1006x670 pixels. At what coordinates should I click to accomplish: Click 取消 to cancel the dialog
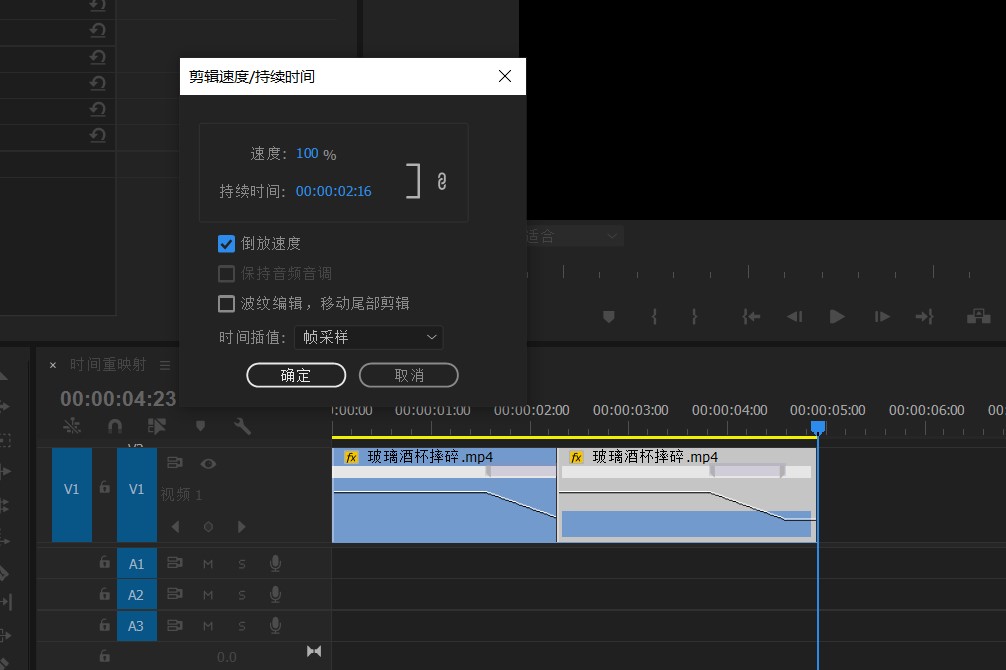(408, 375)
